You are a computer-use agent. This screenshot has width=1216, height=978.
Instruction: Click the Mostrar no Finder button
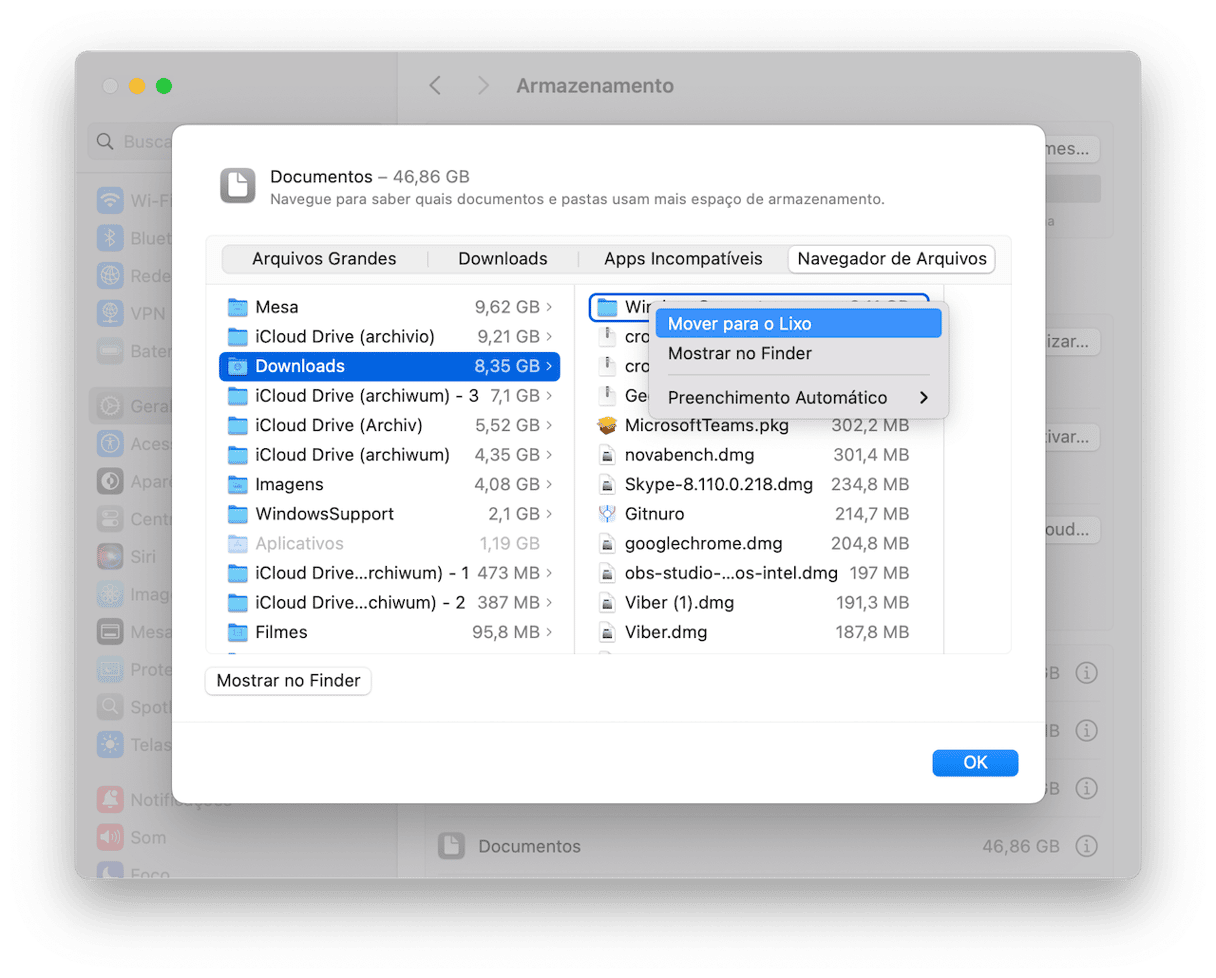pyautogui.click(x=288, y=681)
